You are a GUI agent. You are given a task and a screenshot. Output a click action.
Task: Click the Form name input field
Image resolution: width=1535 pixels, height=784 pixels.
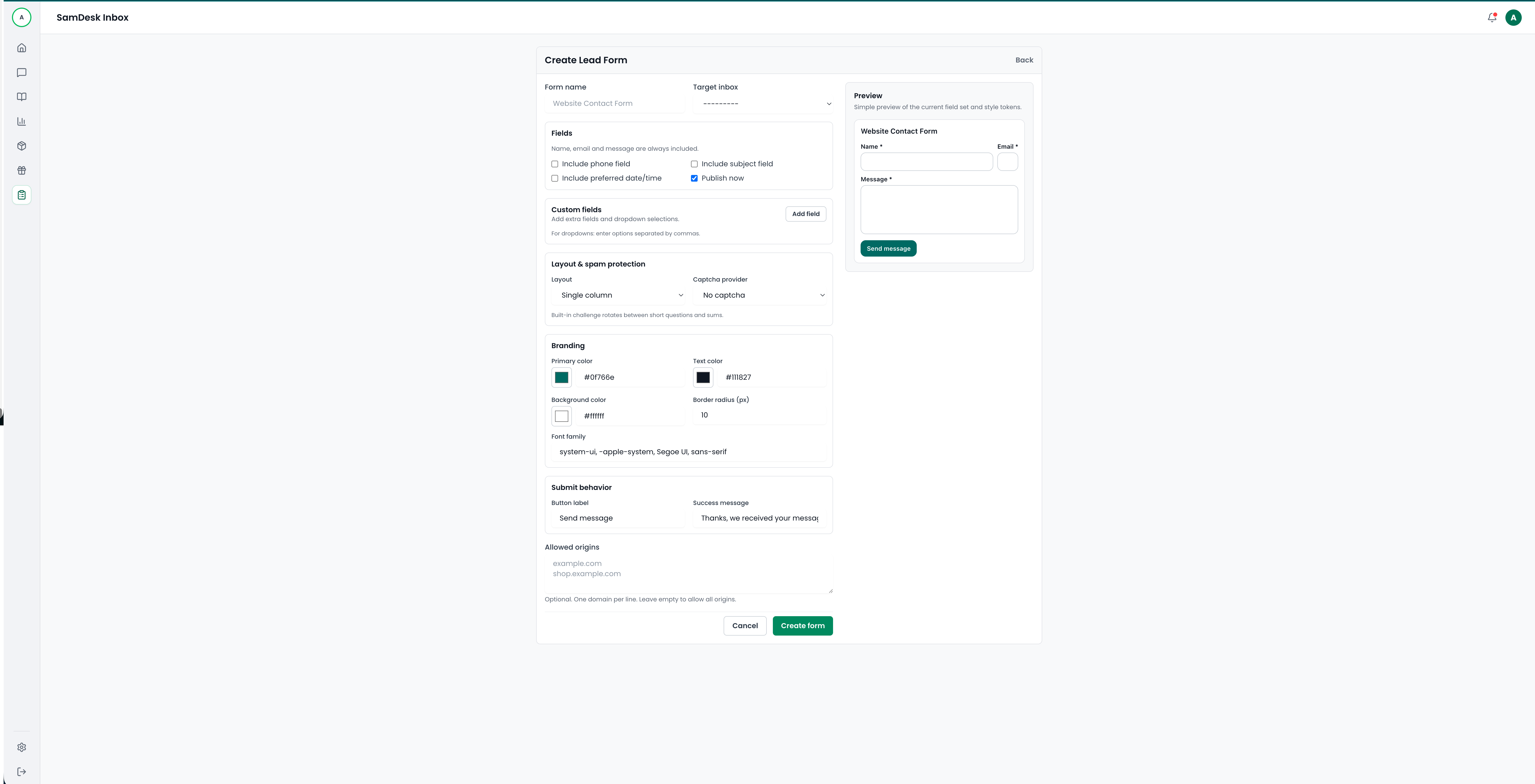(x=614, y=104)
